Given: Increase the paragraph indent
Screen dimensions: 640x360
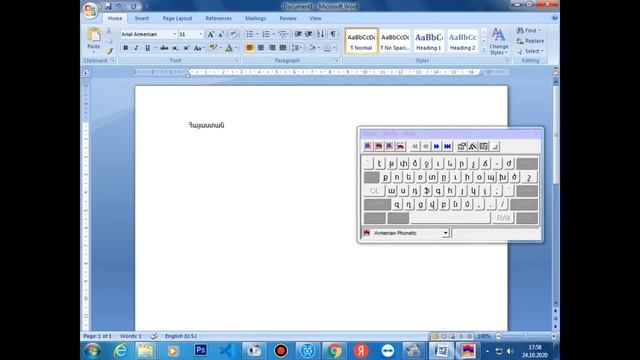Looking at the screenshot, I should coord(309,34).
